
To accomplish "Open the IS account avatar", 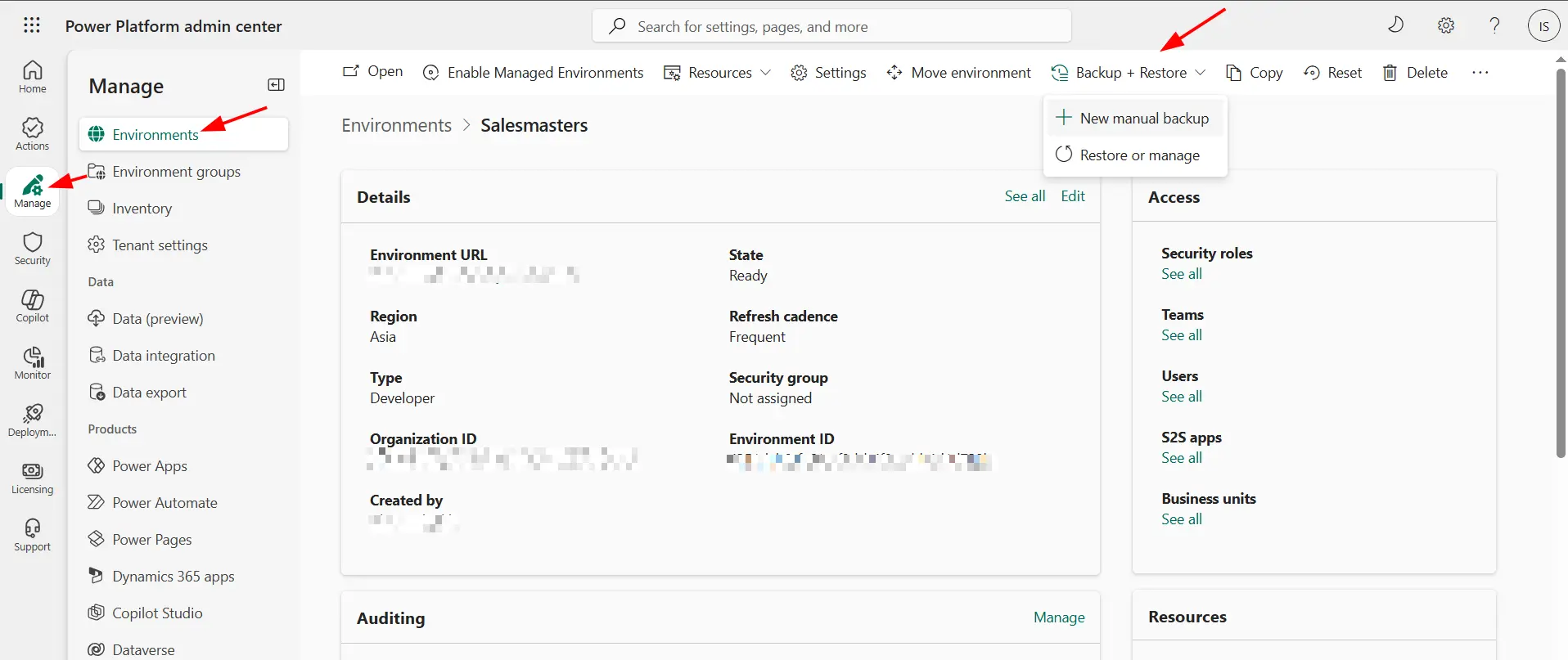I will (x=1543, y=25).
